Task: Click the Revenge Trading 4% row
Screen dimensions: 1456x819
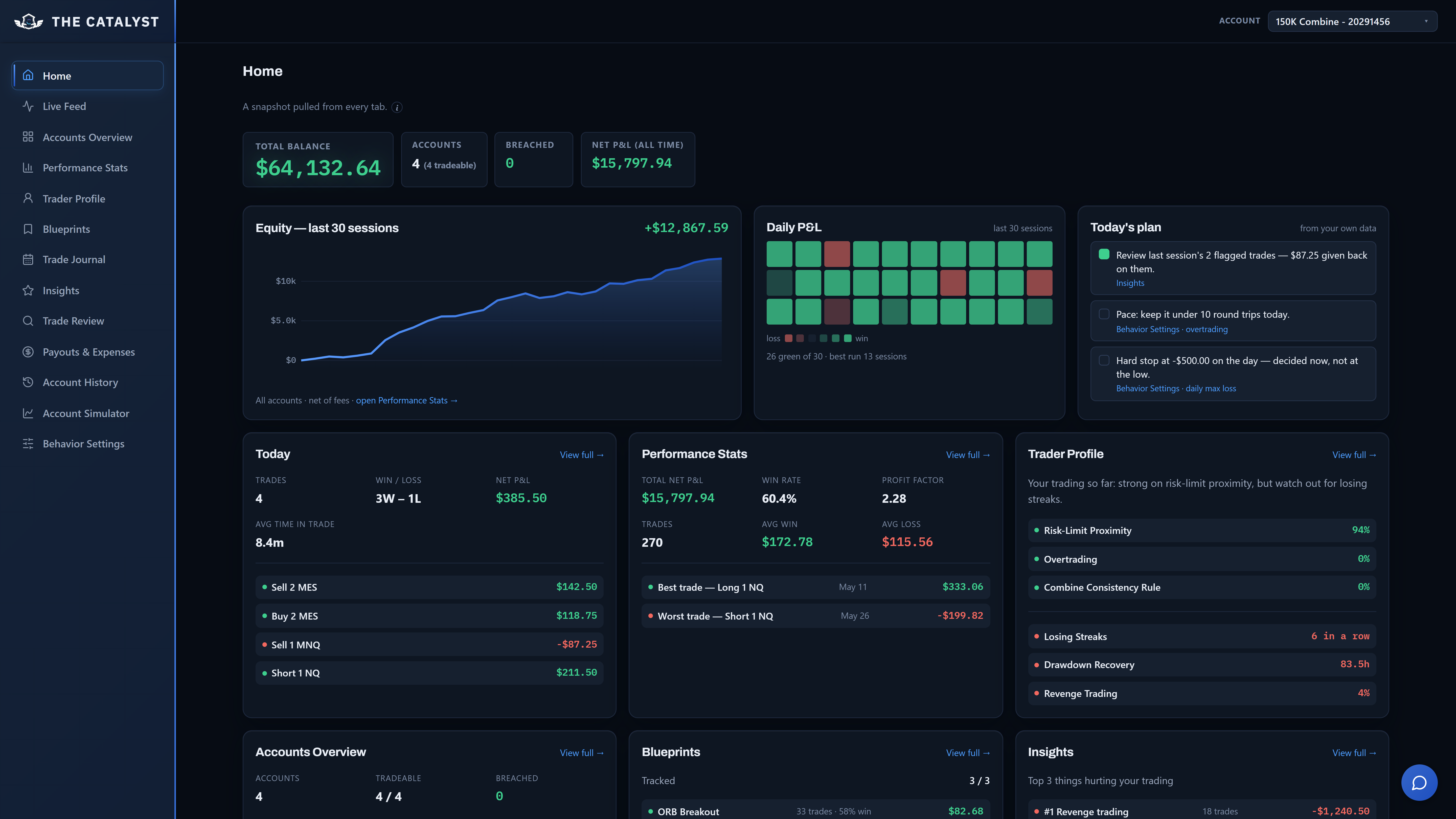Action: pos(1202,694)
